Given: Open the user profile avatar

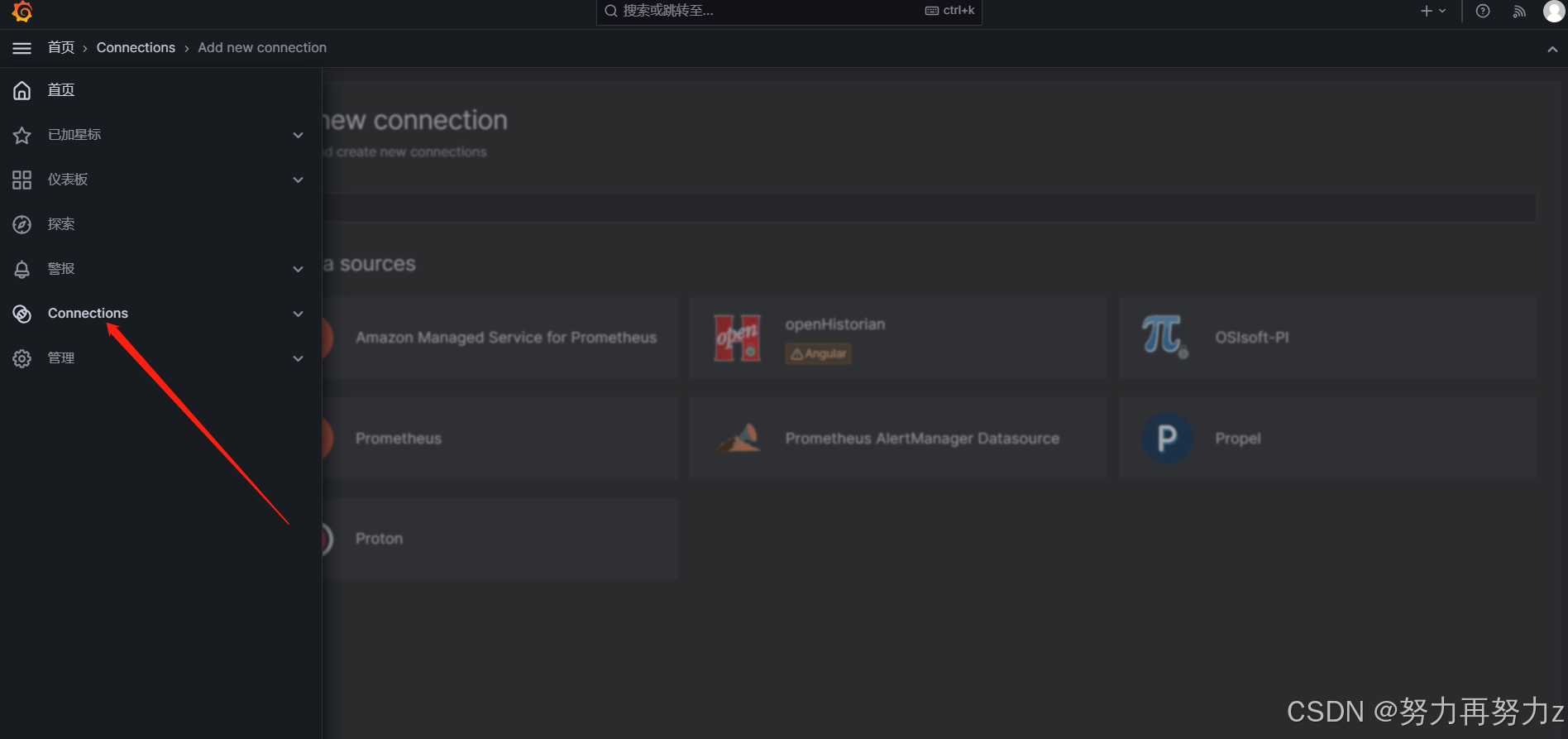Looking at the screenshot, I should pos(1554,11).
